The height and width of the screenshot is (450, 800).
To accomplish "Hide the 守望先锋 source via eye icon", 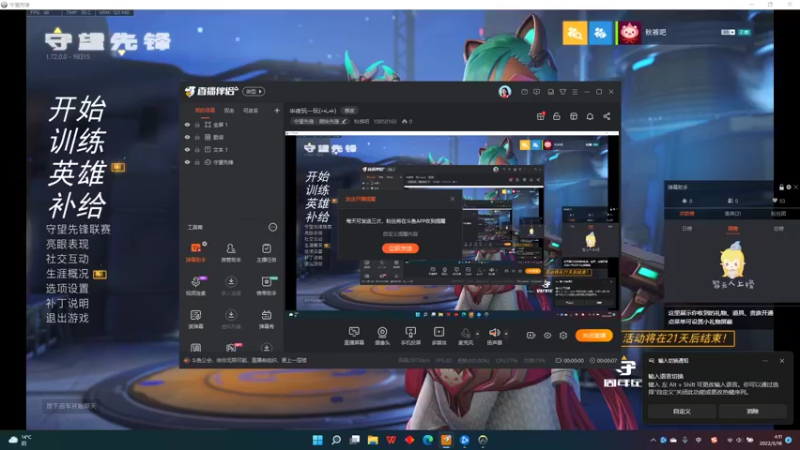I will [x=187, y=162].
